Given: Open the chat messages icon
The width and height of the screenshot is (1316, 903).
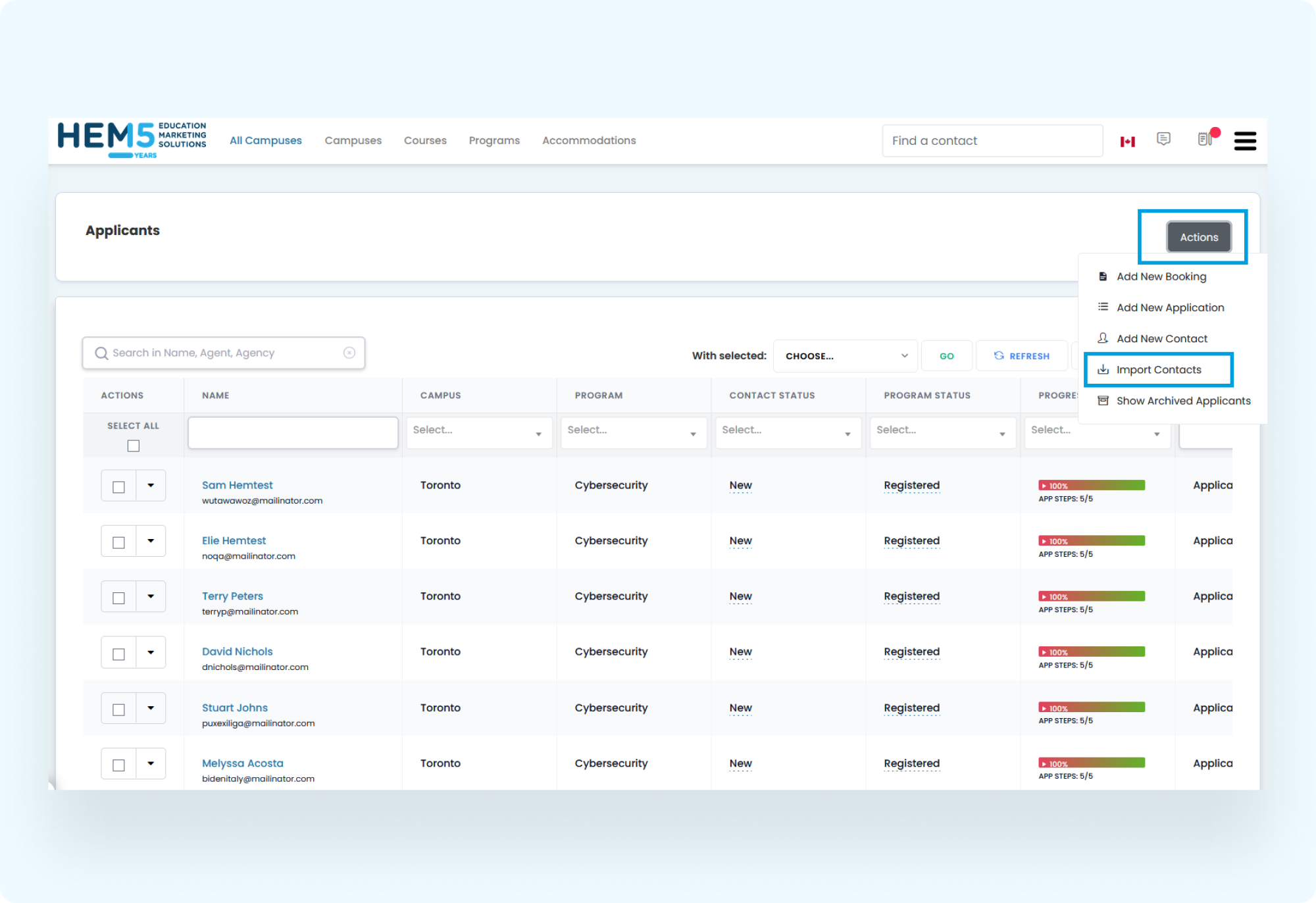Looking at the screenshot, I should 1163,139.
